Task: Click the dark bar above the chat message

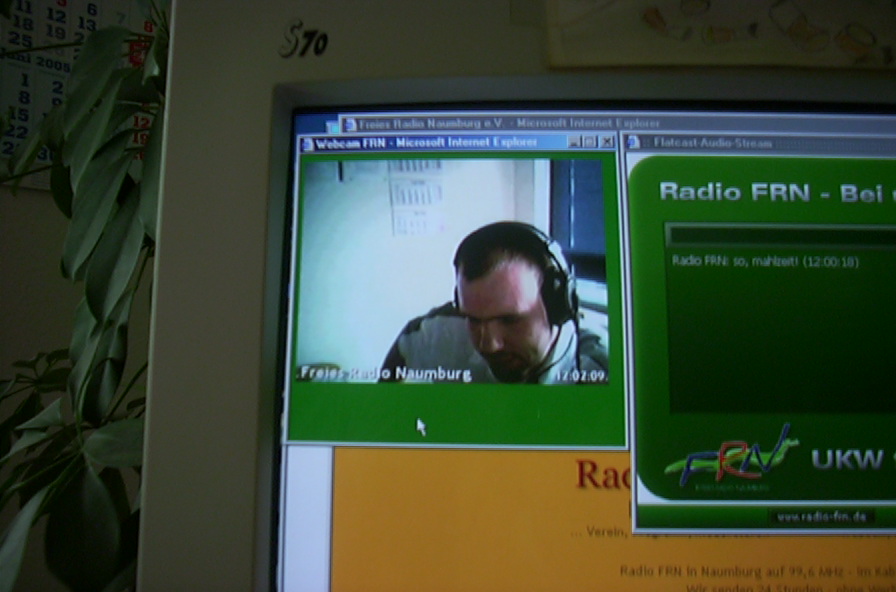Action: (x=780, y=235)
